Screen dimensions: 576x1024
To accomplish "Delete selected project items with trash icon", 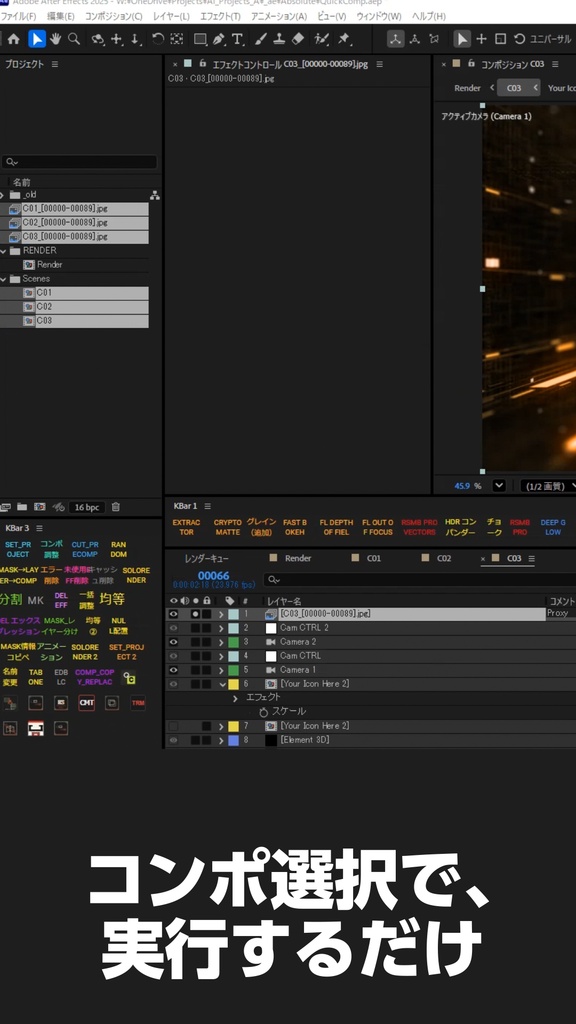I will [116, 507].
